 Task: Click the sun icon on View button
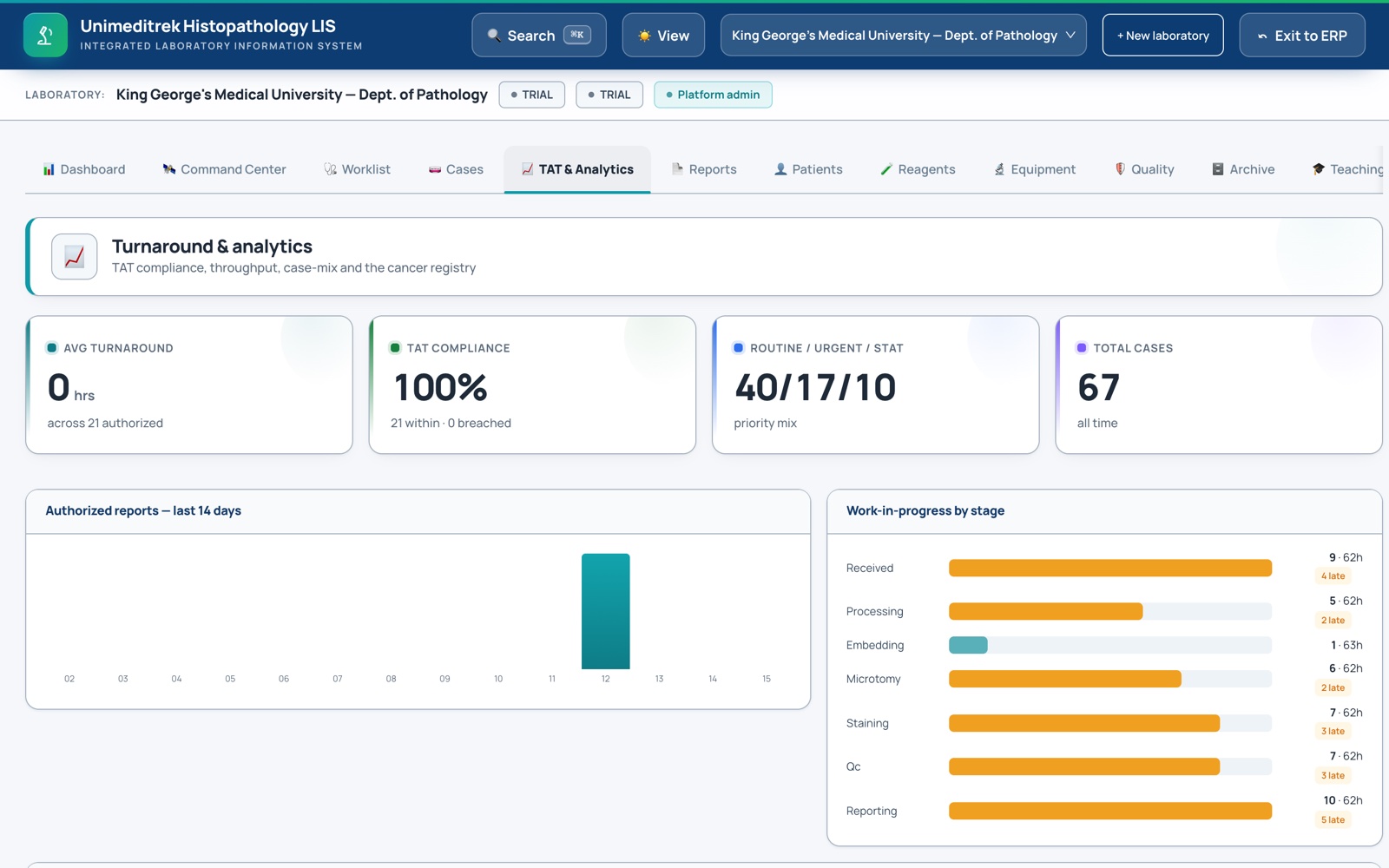[644, 36]
